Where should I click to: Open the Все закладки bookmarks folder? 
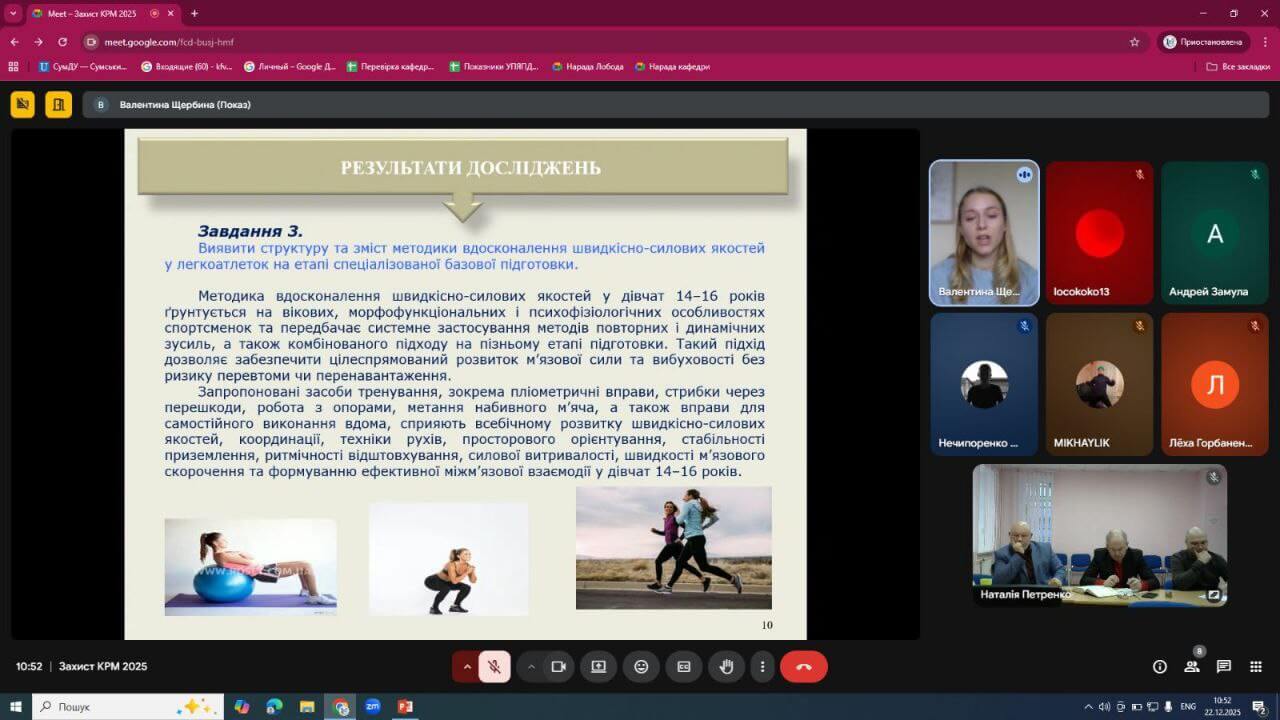(x=1238, y=67)
